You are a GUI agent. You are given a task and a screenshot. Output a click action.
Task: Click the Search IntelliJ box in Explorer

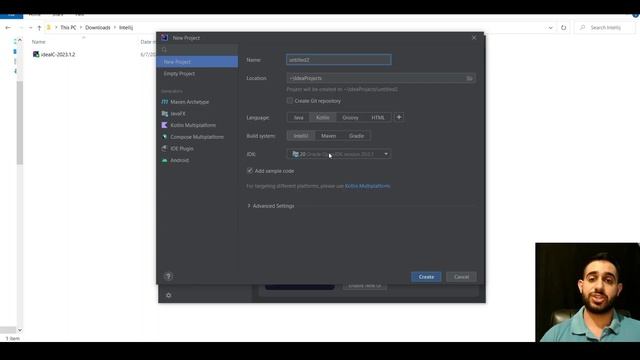tap(605, 28)
